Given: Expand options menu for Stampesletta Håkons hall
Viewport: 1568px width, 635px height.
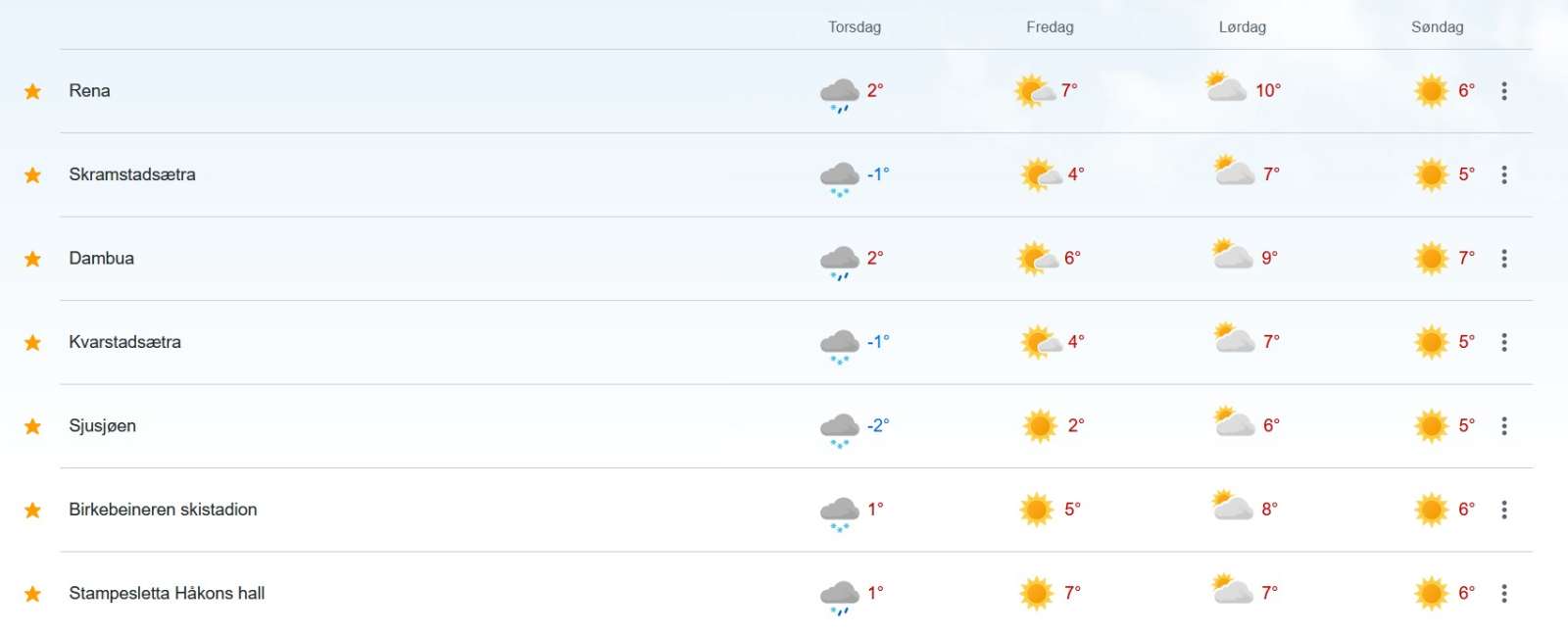Looking at the screenshot, I should [1504, 594].
